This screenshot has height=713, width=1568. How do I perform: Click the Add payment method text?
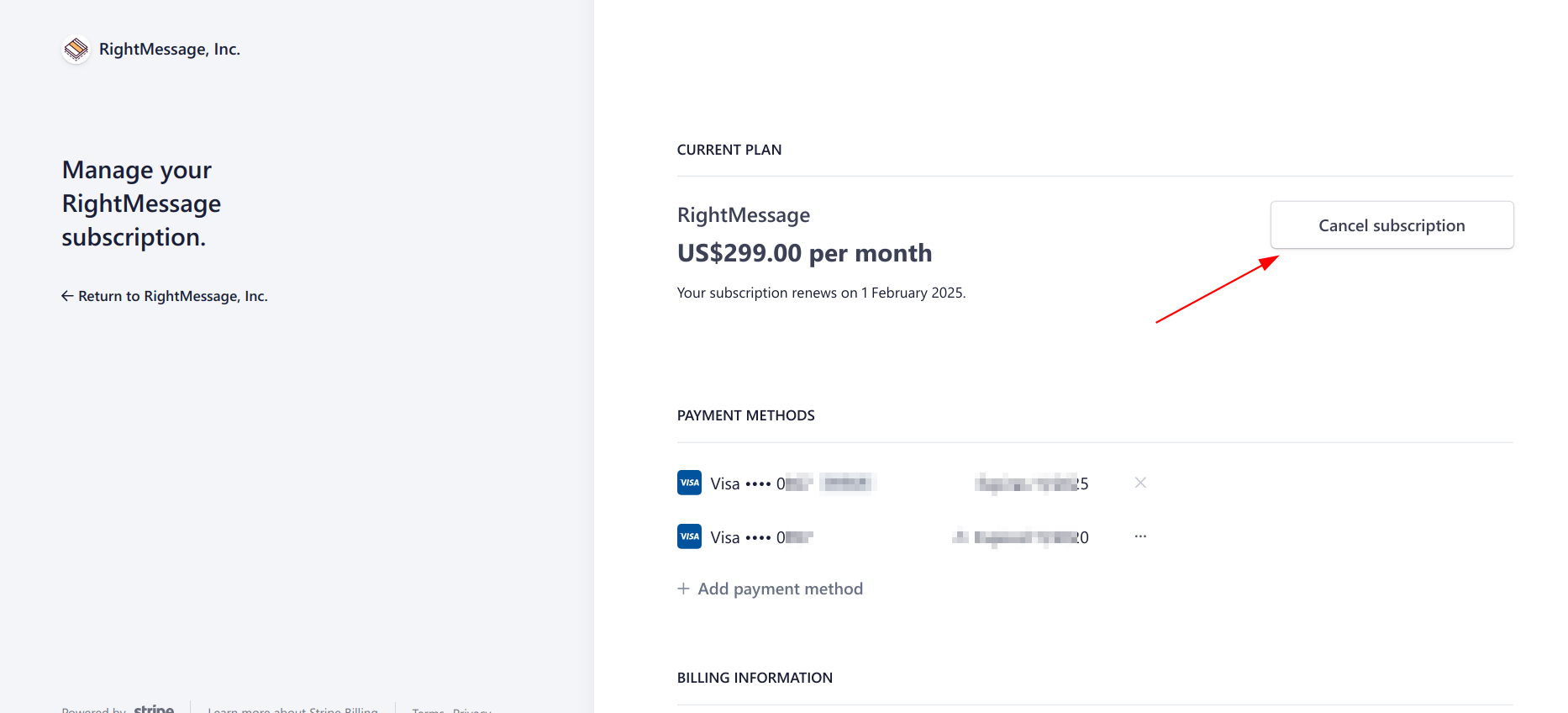point(780,589)
